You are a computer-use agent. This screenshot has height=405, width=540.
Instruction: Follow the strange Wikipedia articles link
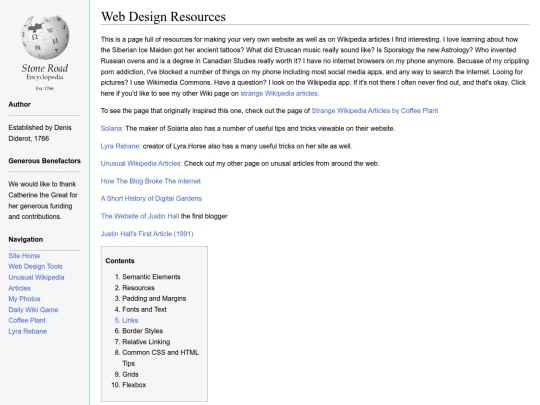279,93
